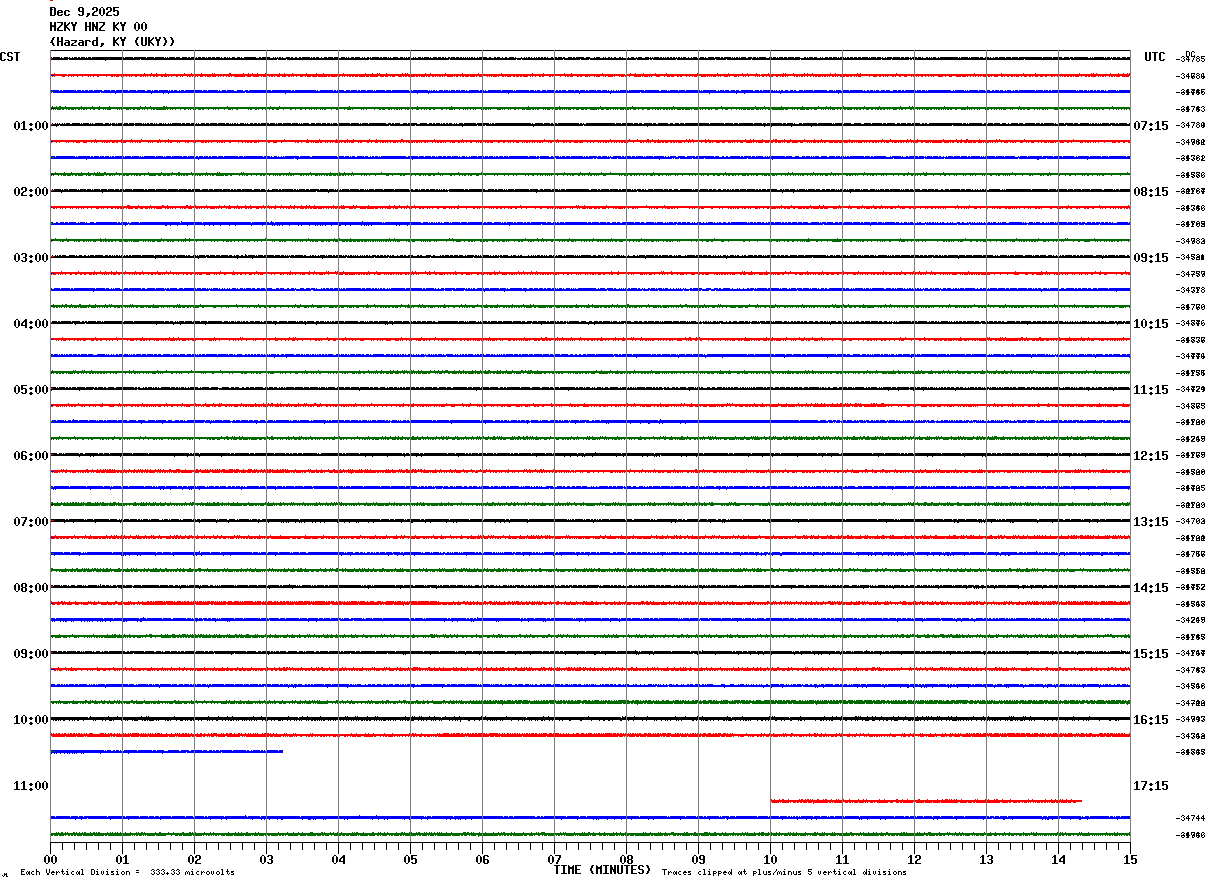
Task: Select the 06:00 CST time label
Action: [x=31, y=456]
